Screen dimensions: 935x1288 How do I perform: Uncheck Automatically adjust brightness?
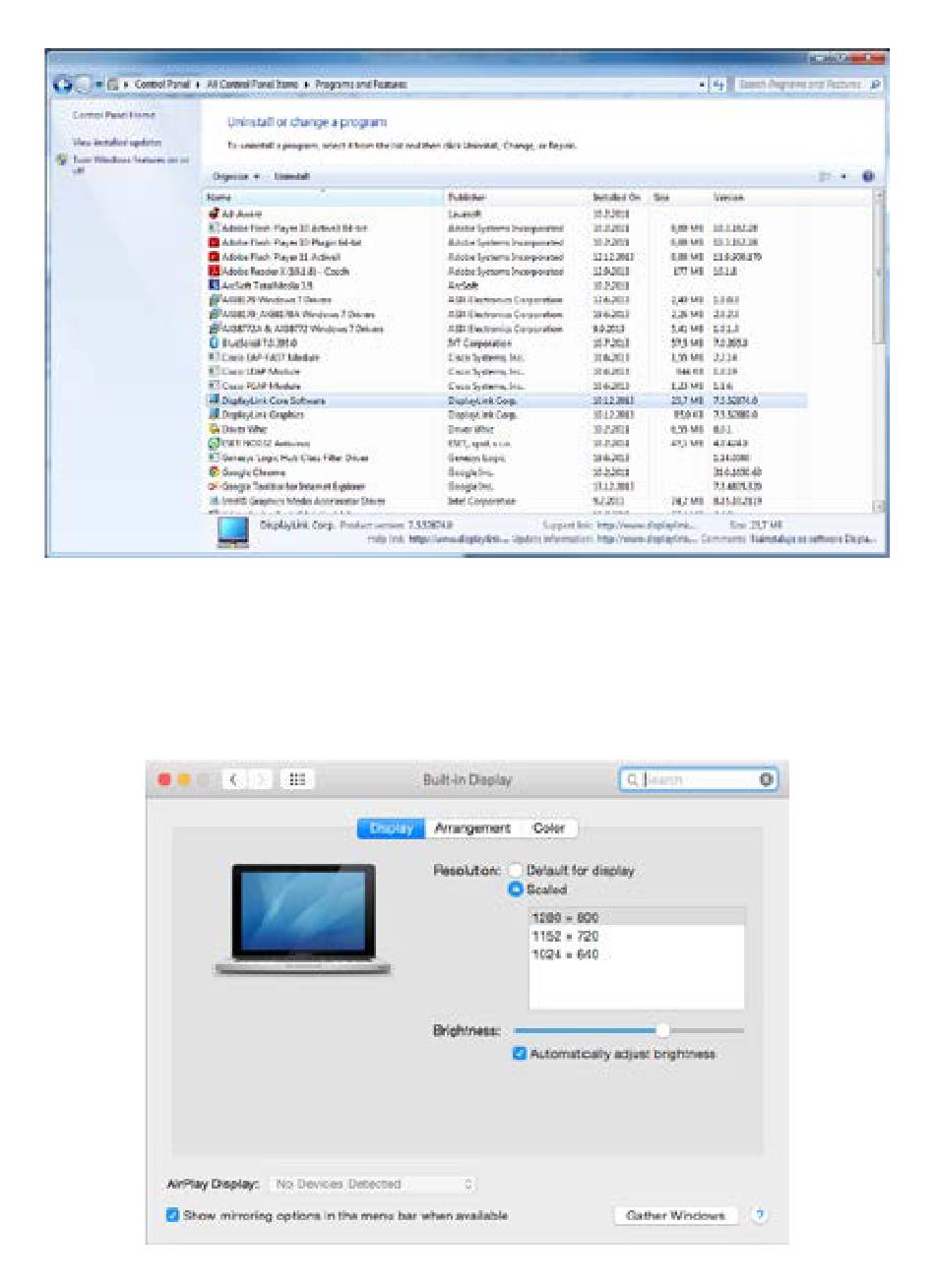(520, 1054)
